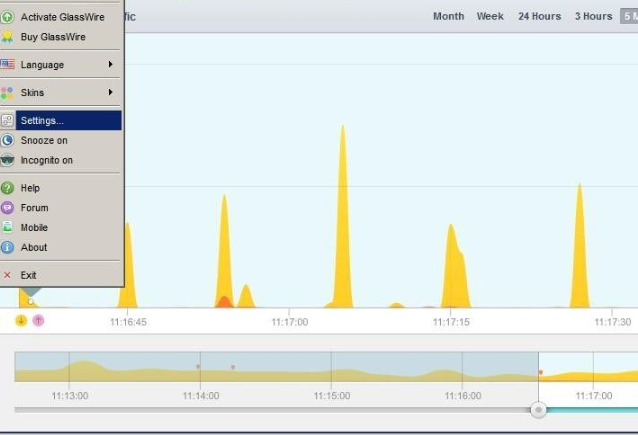This screenshot has width=638, height=435.
Task: Click the Mobile icon in menu
Action: (7, 227)
